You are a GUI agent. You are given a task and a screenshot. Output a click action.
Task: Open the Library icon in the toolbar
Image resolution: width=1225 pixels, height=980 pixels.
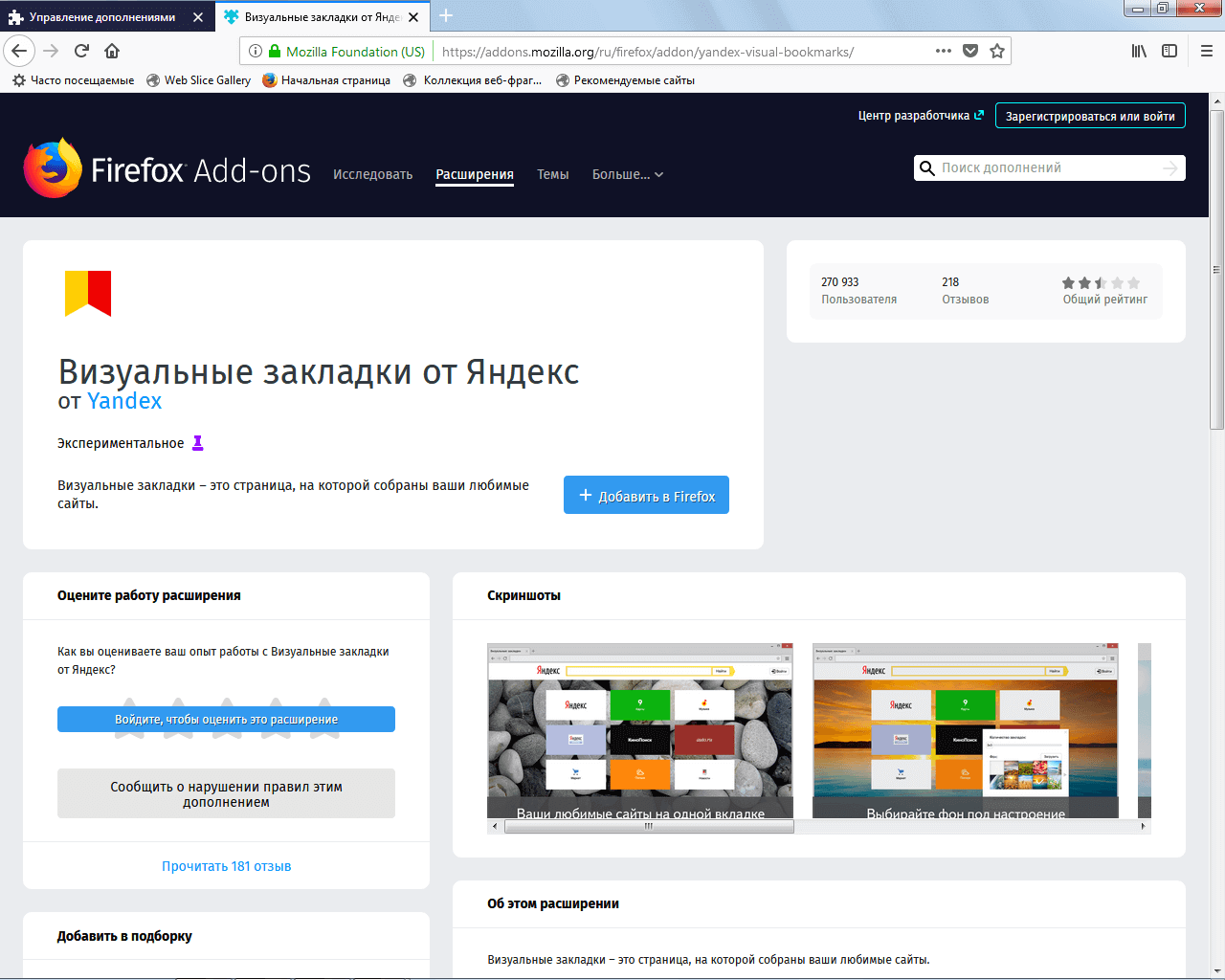[1139, 51]
